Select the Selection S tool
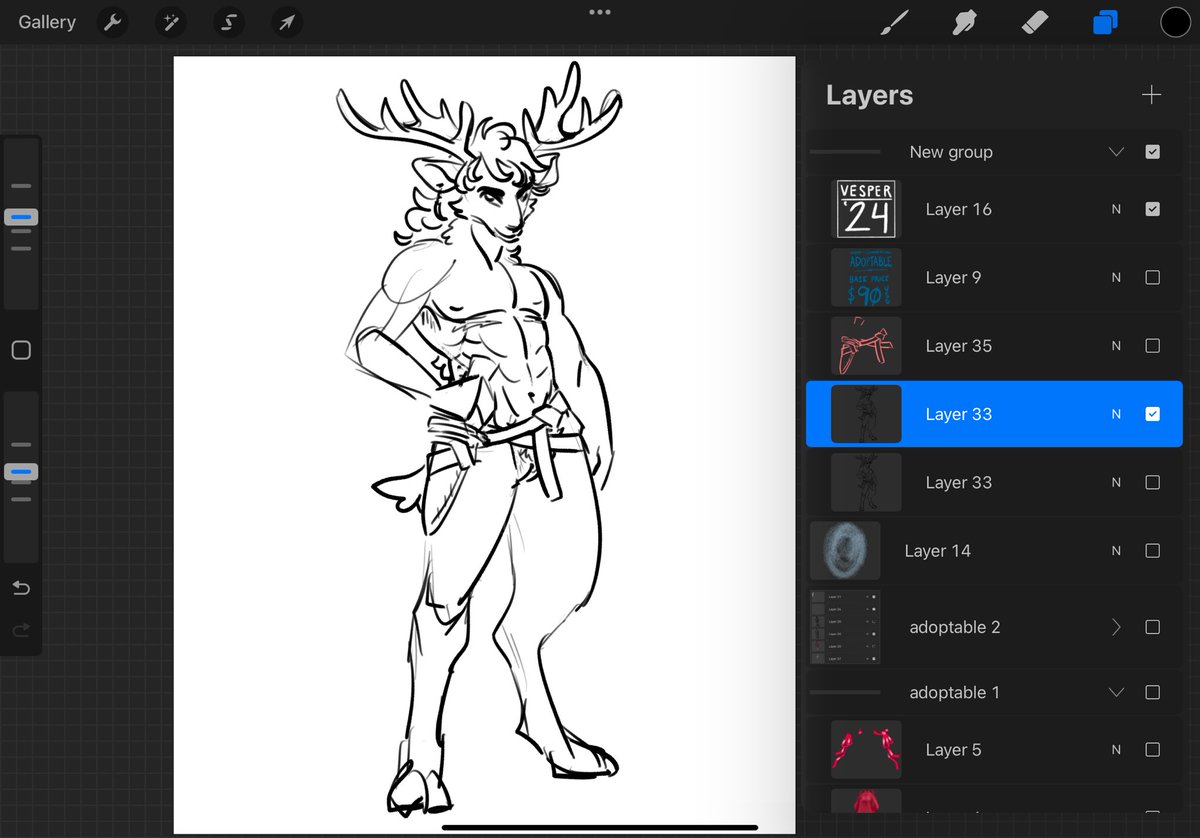Screen dimensions: 1200x838 click(229, 22)
